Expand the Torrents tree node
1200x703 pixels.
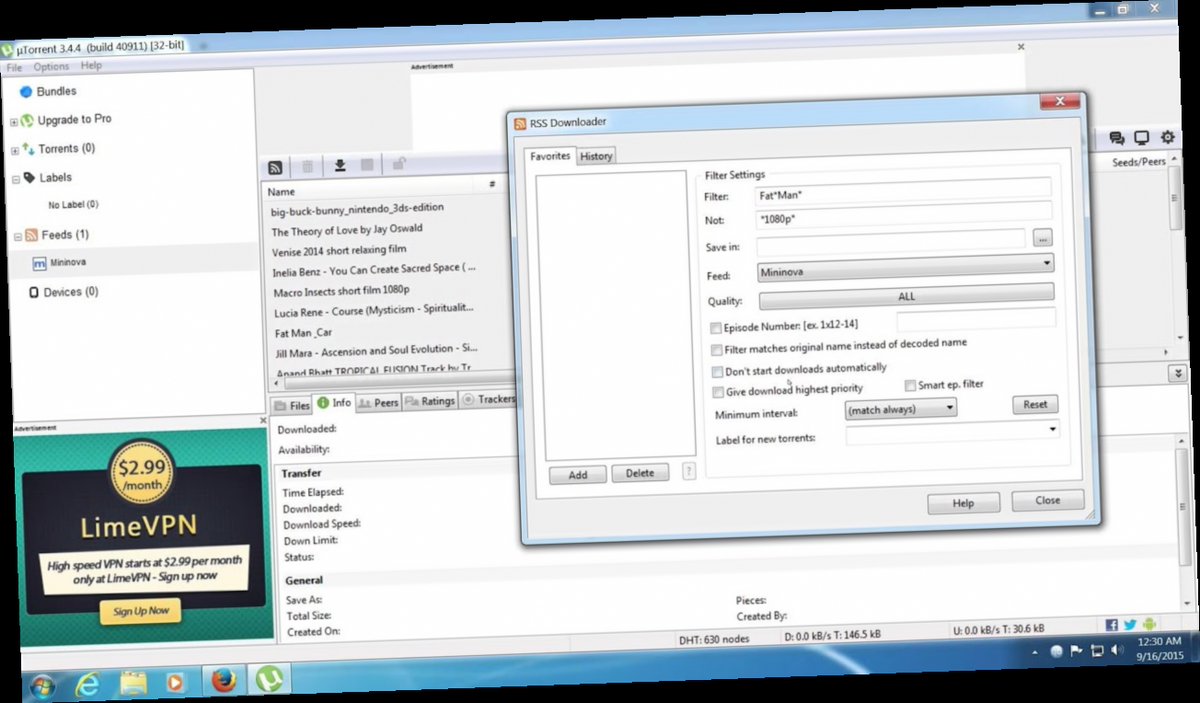[x=14, y=151]
